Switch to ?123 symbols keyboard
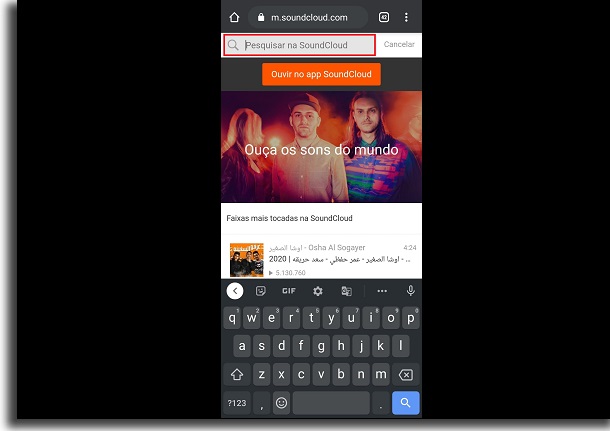This screenshot has width=610, height=431. pos(237,403)
